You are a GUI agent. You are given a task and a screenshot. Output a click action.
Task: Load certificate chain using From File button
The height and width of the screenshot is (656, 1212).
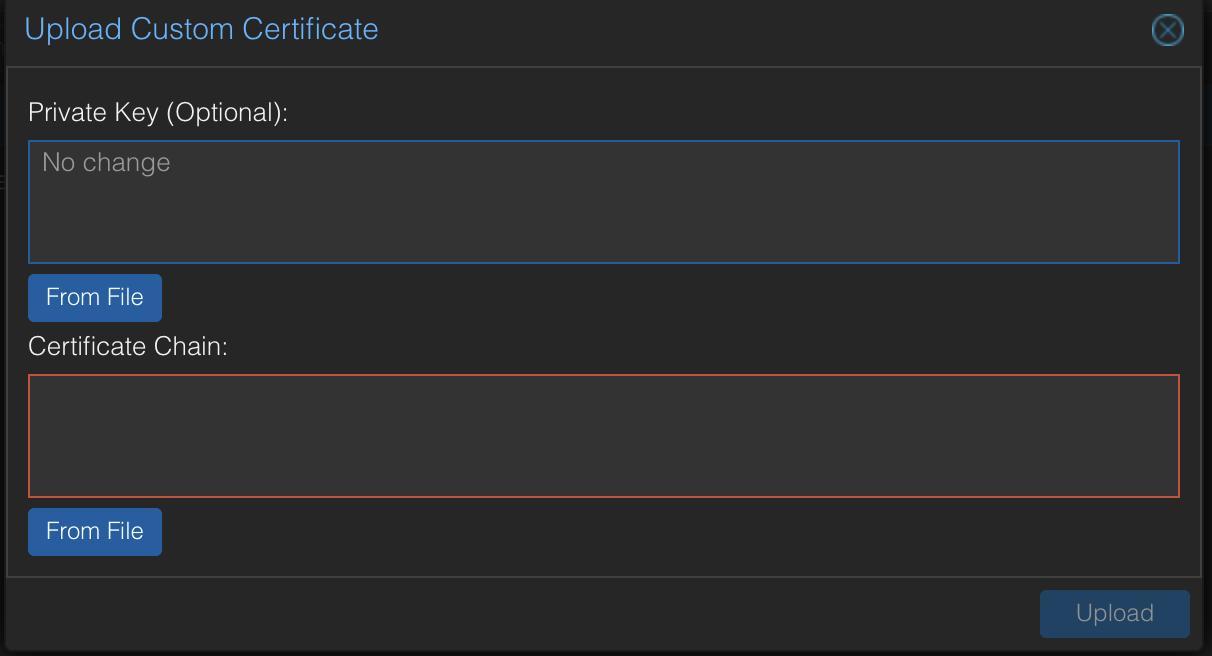coord(95,531)
